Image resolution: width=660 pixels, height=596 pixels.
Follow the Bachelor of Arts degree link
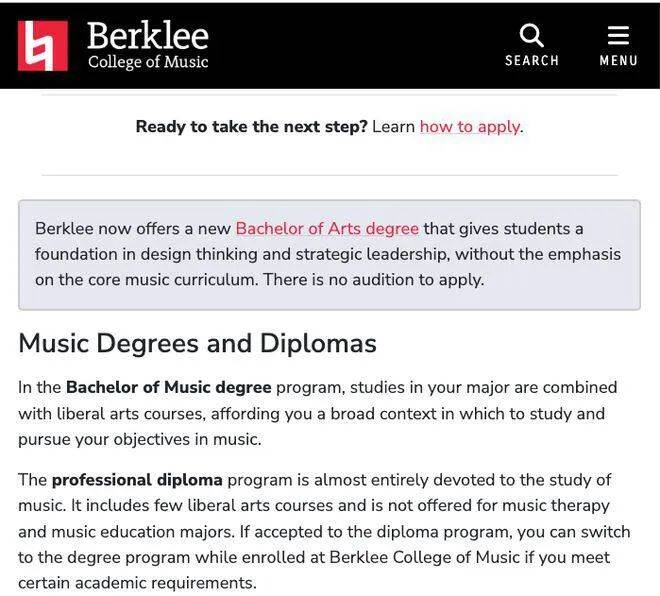click(x=327, y=229)
